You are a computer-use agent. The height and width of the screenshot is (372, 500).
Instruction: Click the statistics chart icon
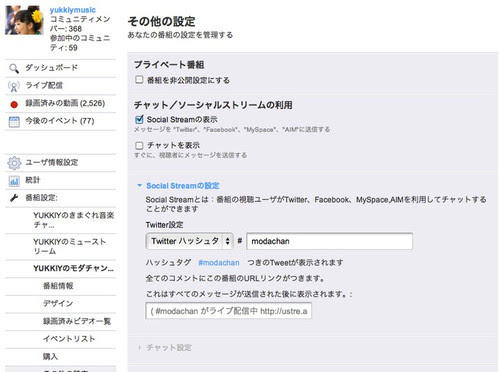[x=14, y=181]
